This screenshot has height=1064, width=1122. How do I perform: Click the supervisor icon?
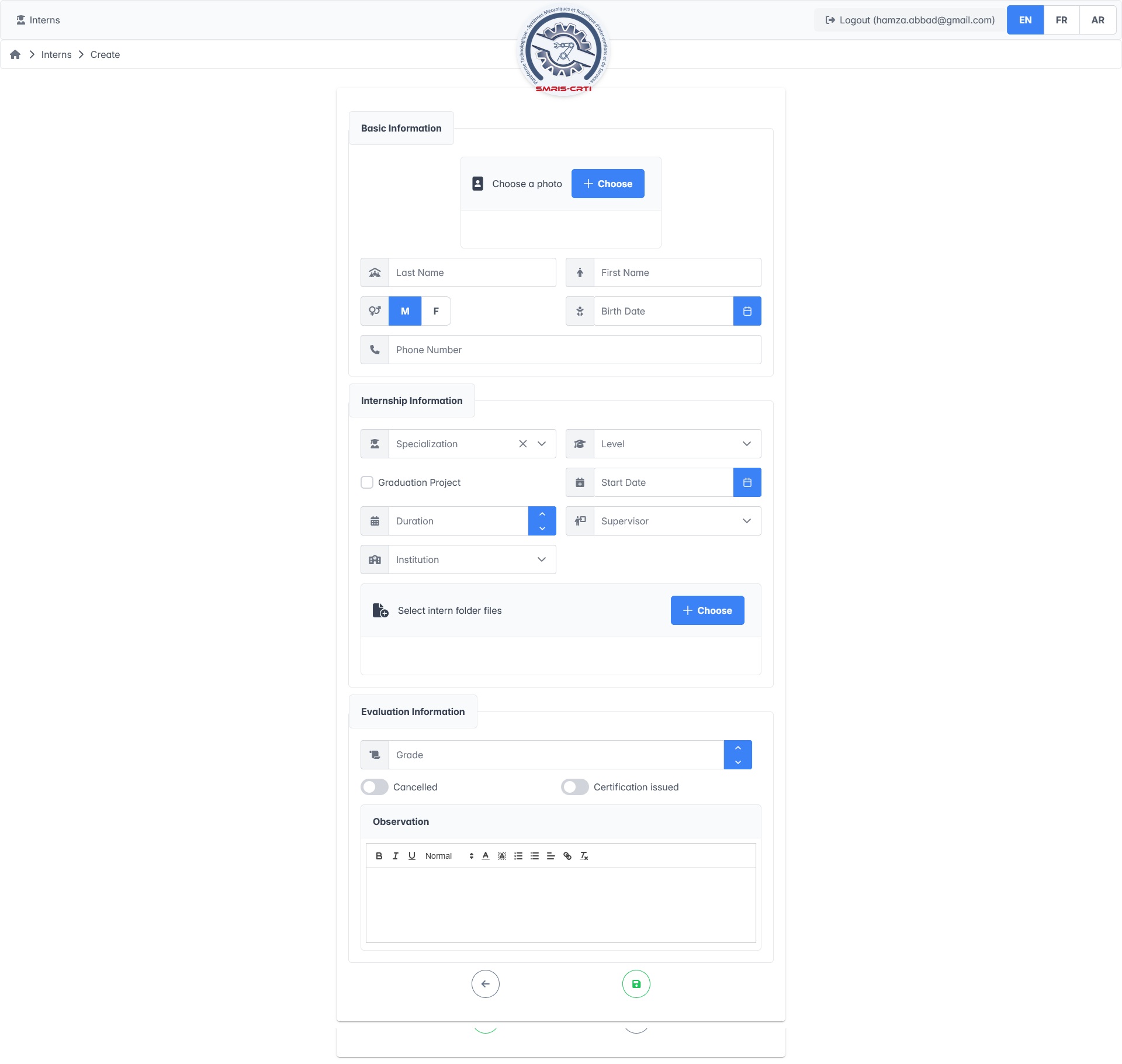(x=580, y=521)
